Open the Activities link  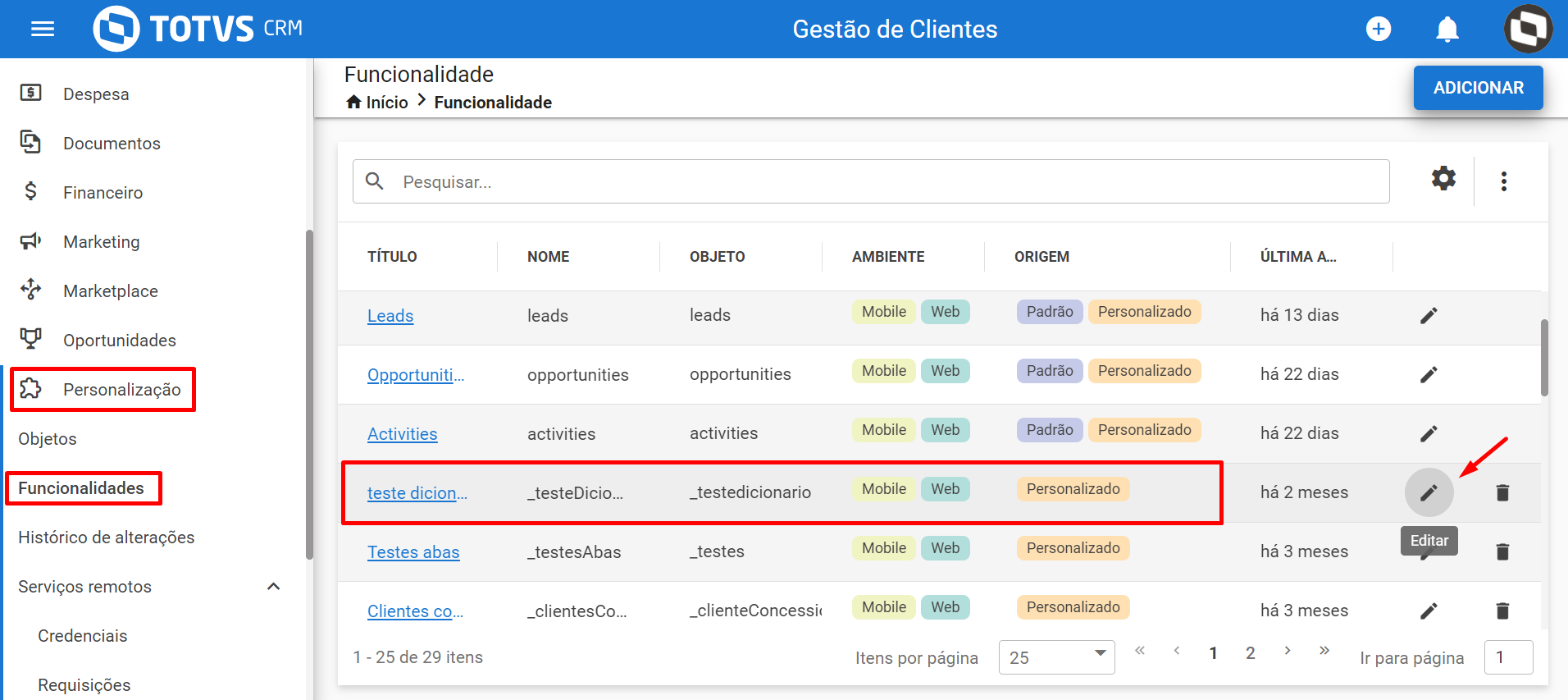pyautogui.click(x=403, y=434)
